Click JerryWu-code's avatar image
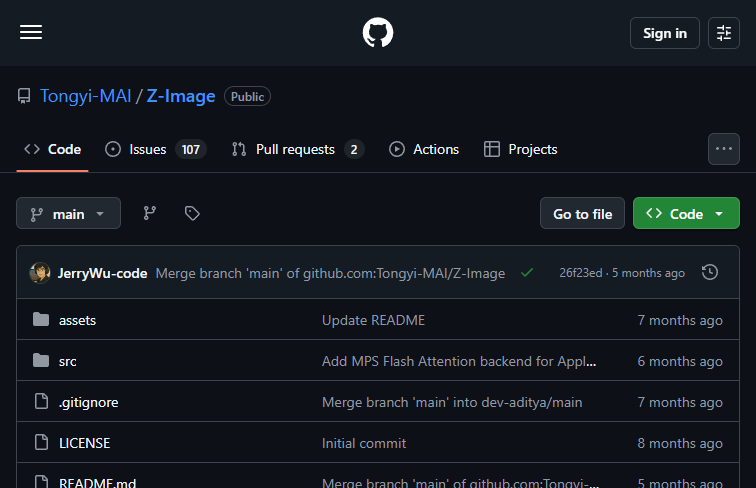Viewport: 756px width, 488px height. coord(40,273)
